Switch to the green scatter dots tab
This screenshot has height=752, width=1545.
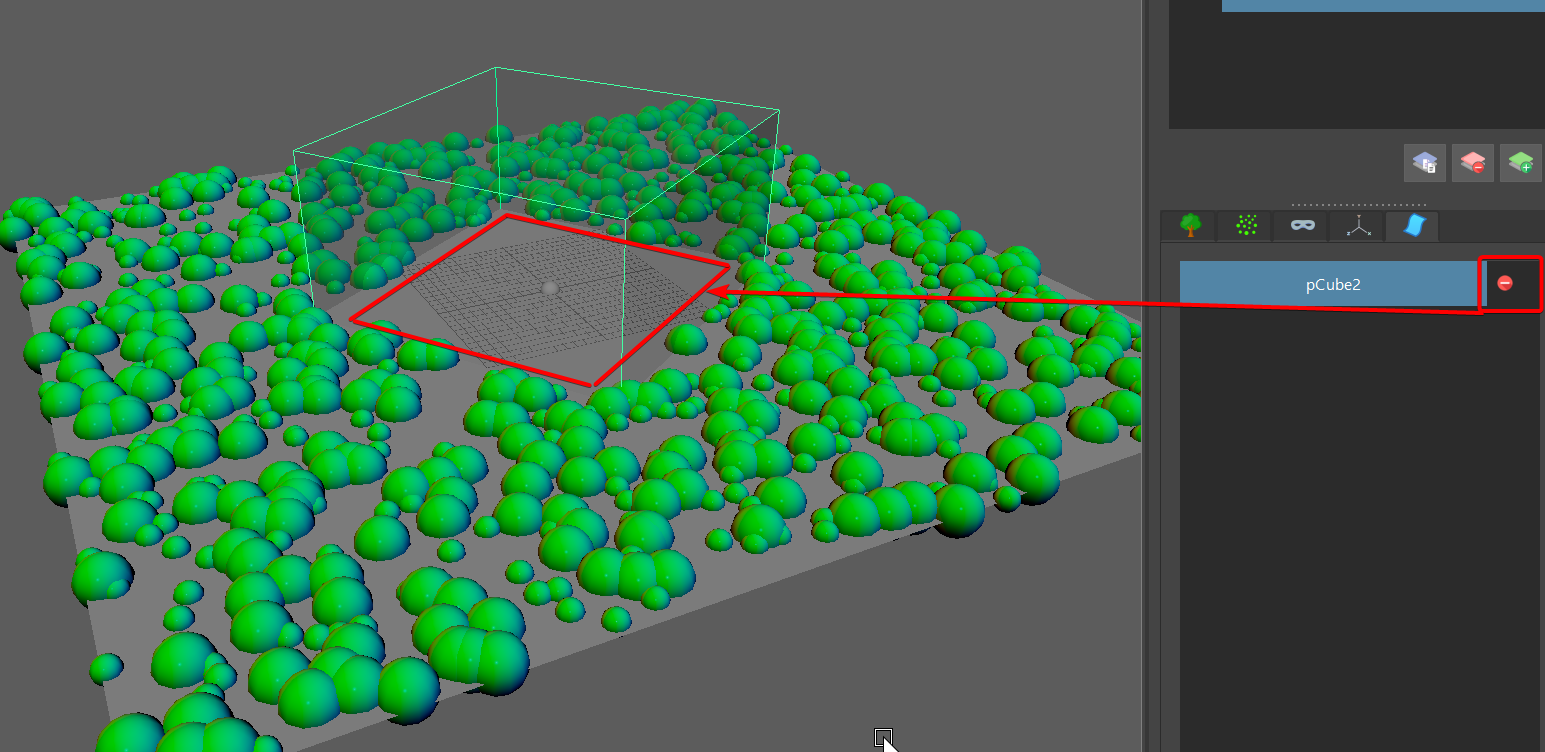coord(1245,226)
